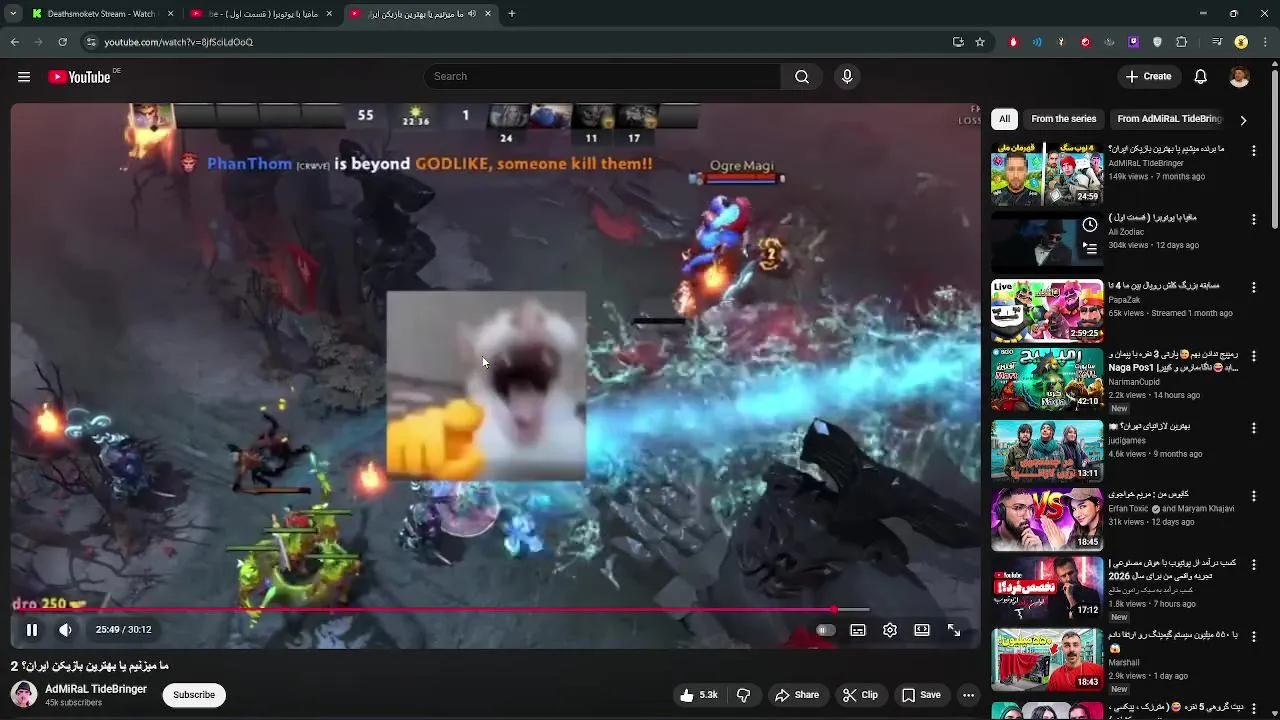Viewport: 1280px width, 720px height.
Task: Toggle theater mode
Action: 922,630
